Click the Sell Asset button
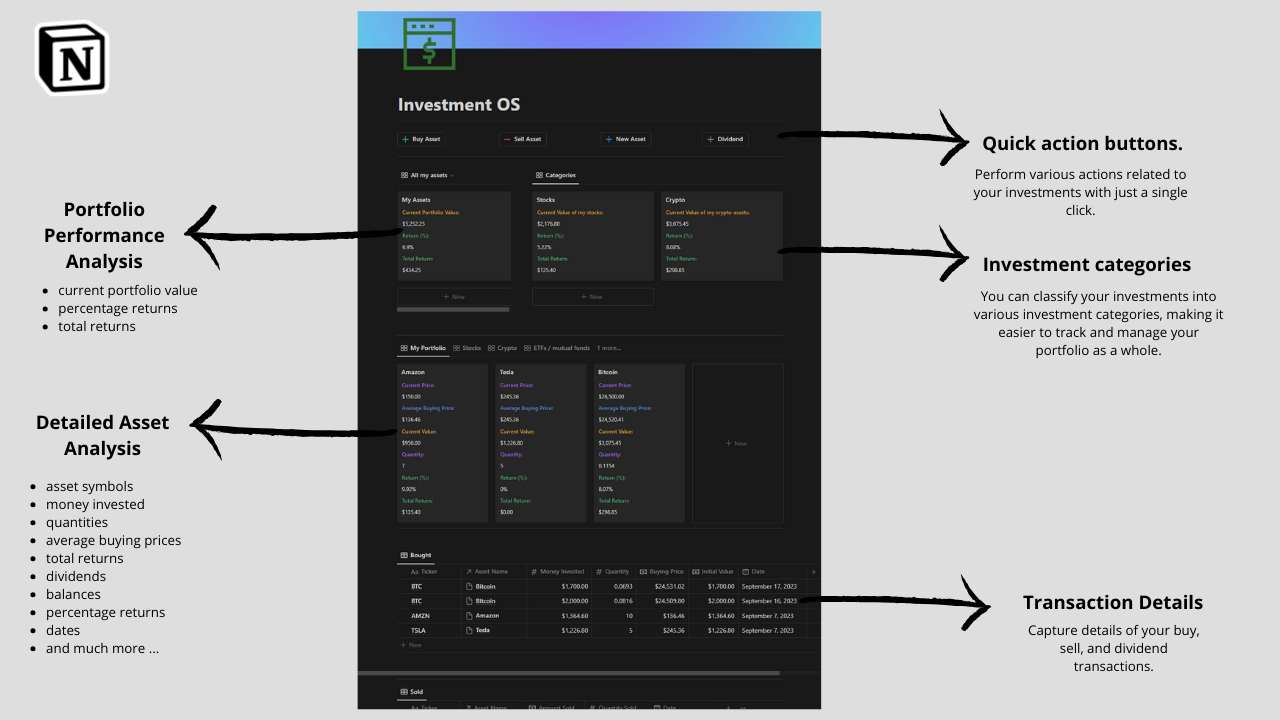 (522, 139)
